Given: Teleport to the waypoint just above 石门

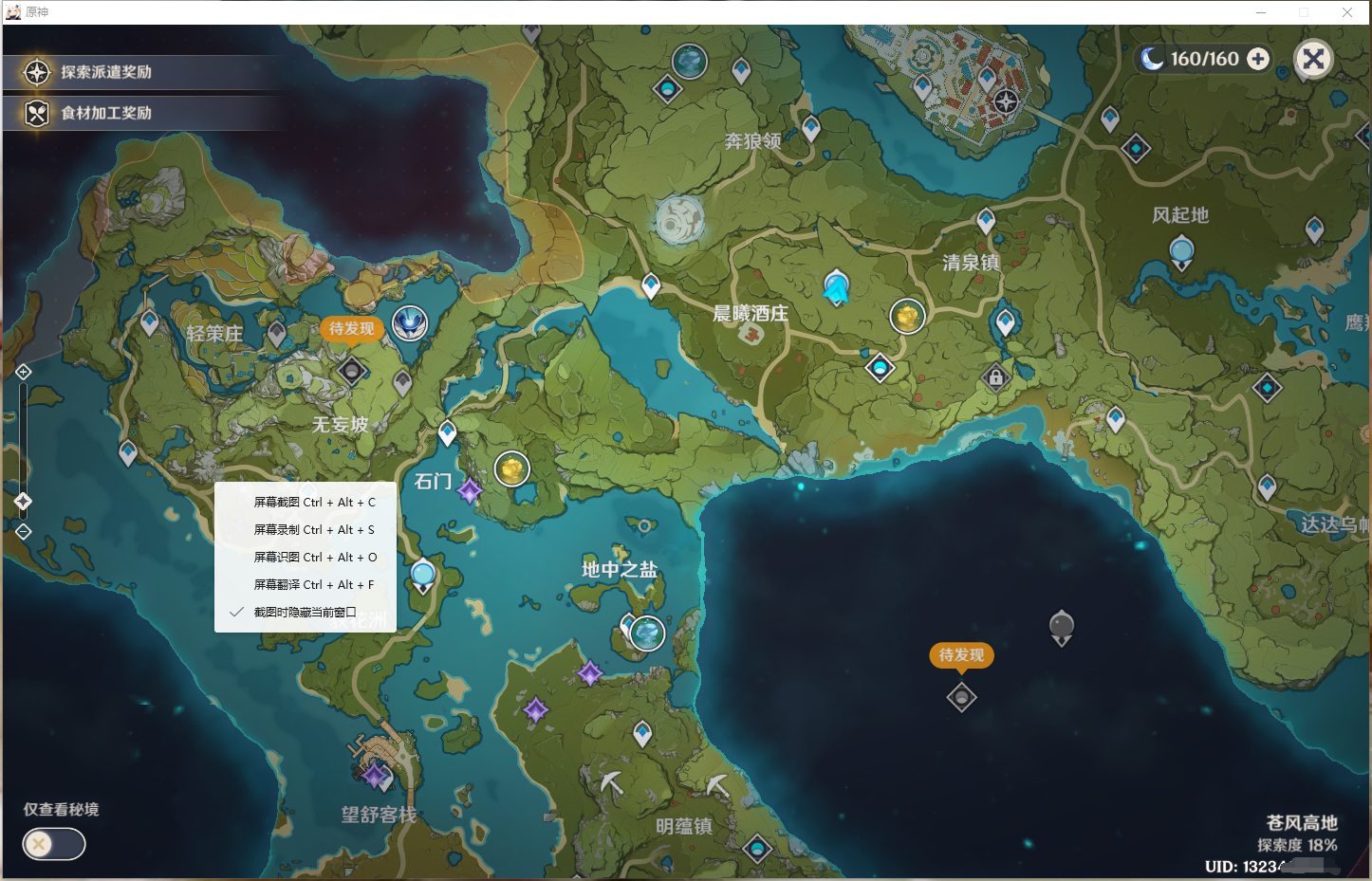Looking at the screenshot, I should click(x=447, y=433).
